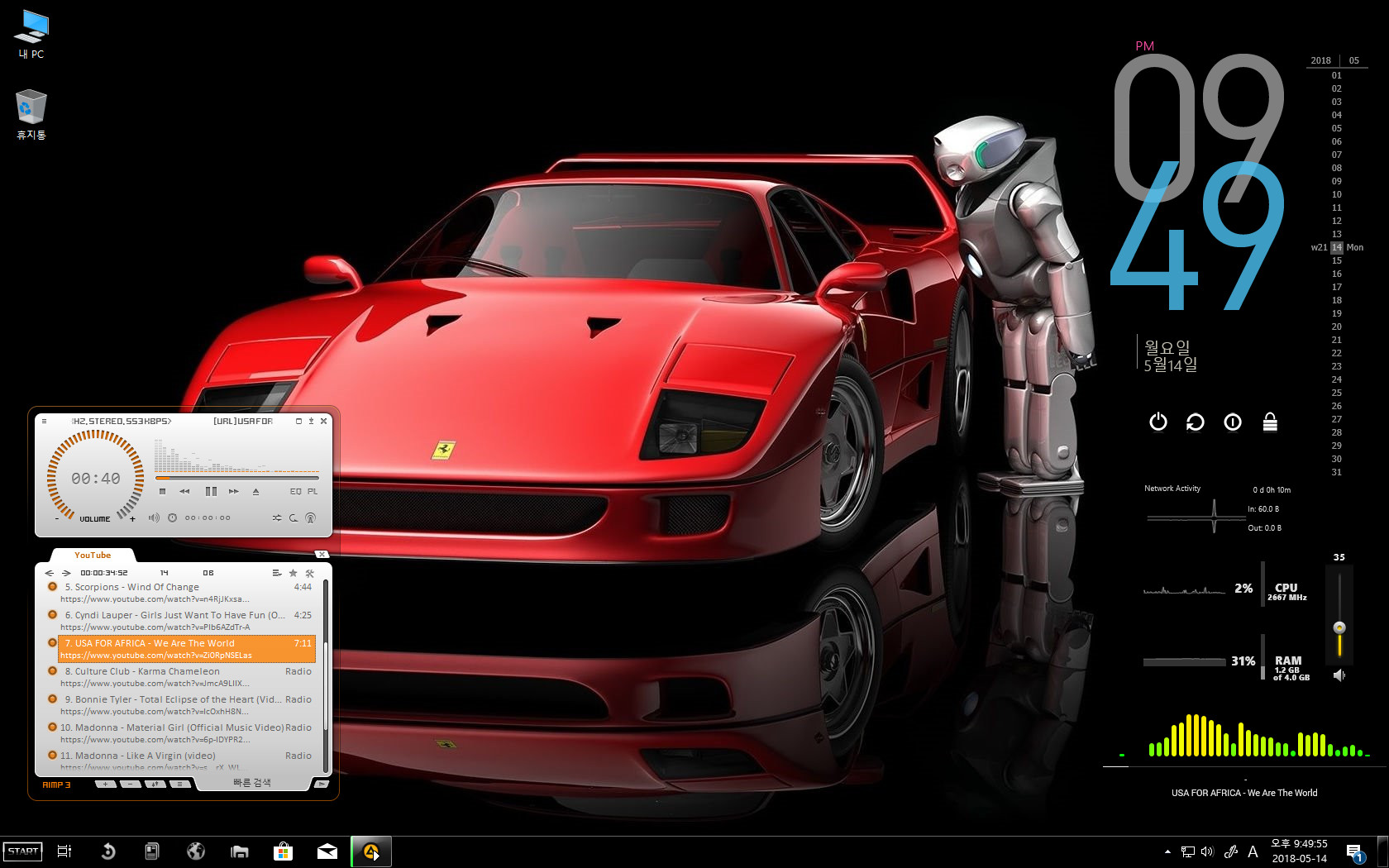Open the 내 PC desktop icon
Screen dimensions: 1389x868
31,35
